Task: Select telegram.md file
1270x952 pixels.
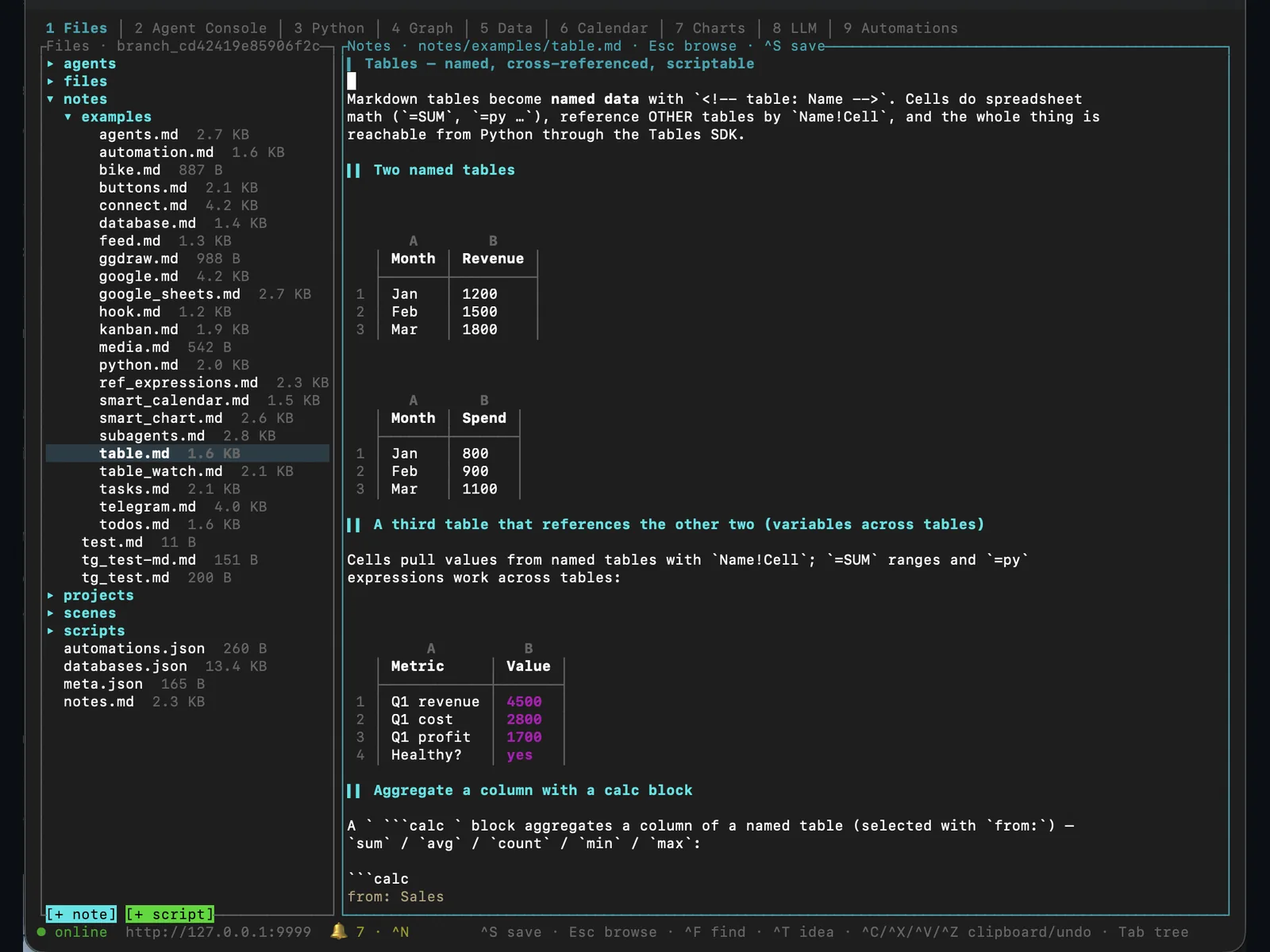Action: 147,507
